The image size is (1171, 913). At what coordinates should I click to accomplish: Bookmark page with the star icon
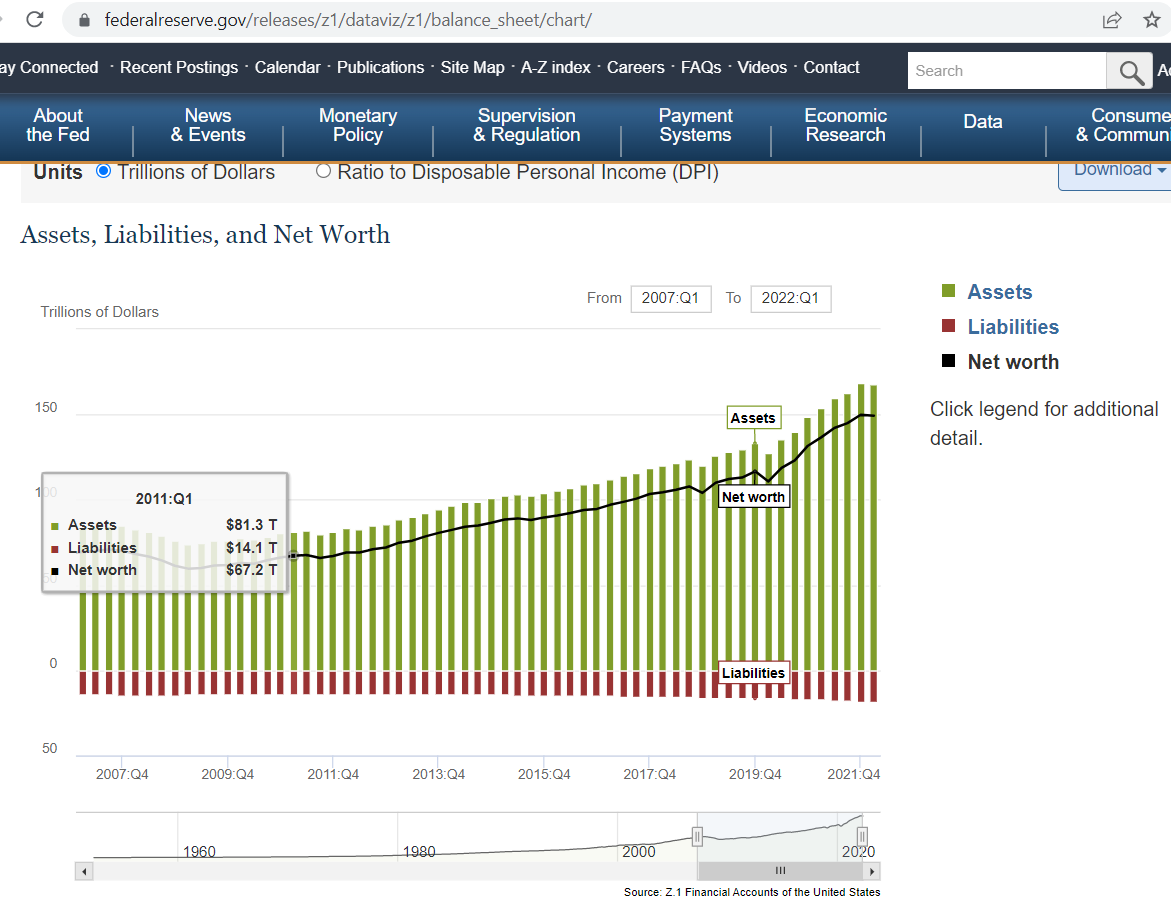1151,20
